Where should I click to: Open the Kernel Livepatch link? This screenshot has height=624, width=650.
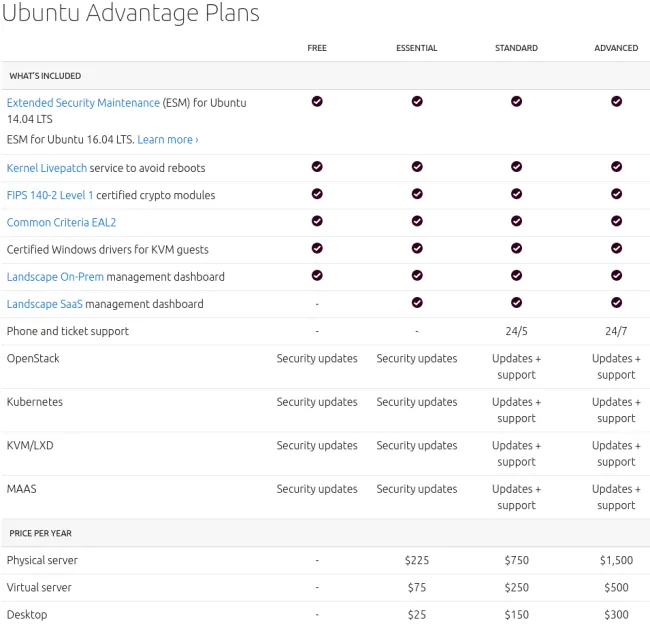pyautogui.click(x=47, y=168)
